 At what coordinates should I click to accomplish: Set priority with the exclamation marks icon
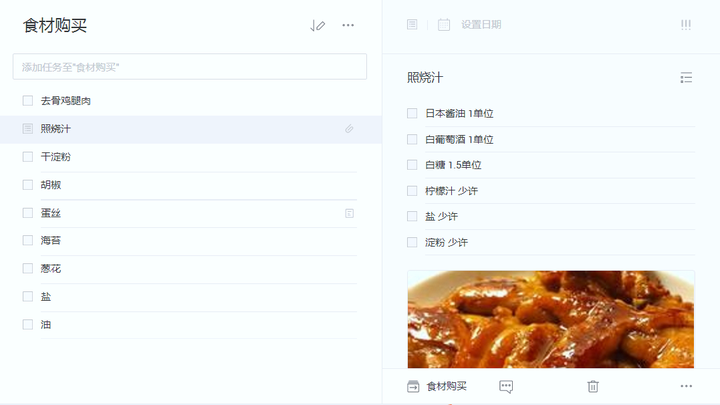click(x=686, y=25)
